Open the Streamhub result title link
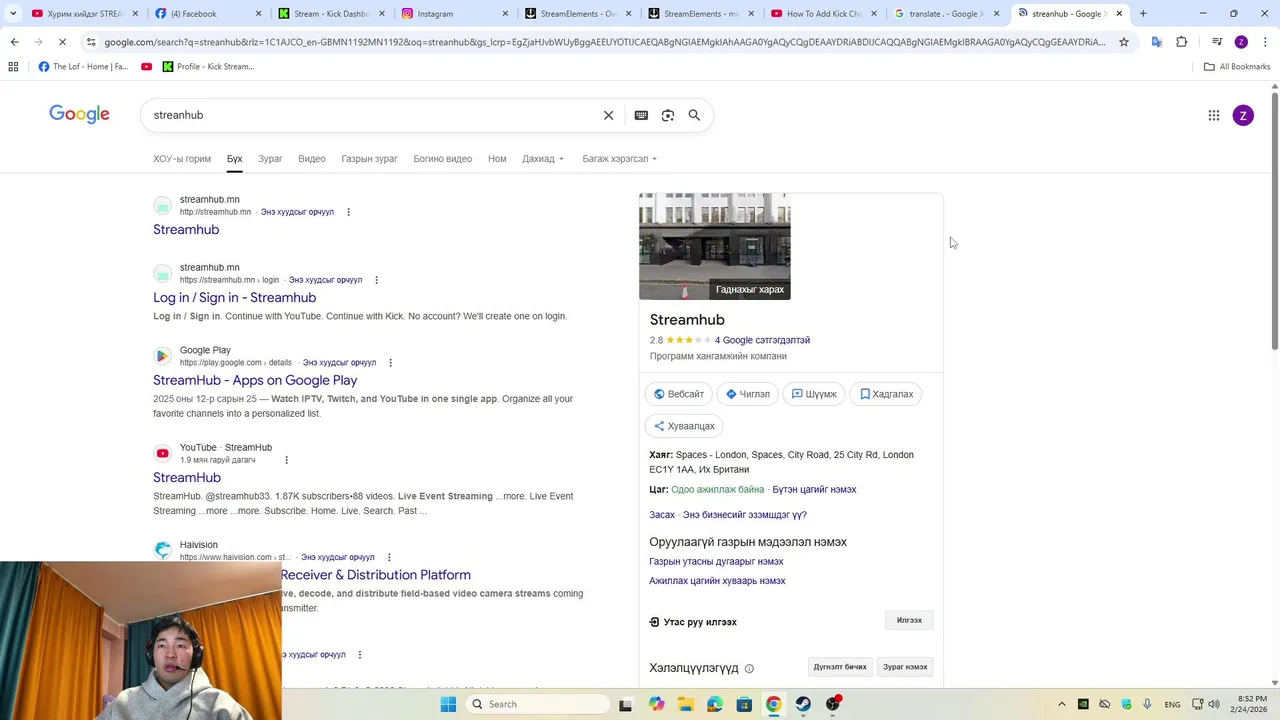 pos(186,230)
